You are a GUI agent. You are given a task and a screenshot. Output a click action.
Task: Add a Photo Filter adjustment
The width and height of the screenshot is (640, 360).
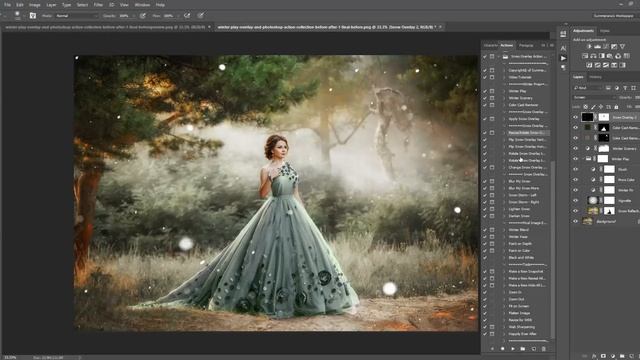pyautogui.click(x=610, y=56)
